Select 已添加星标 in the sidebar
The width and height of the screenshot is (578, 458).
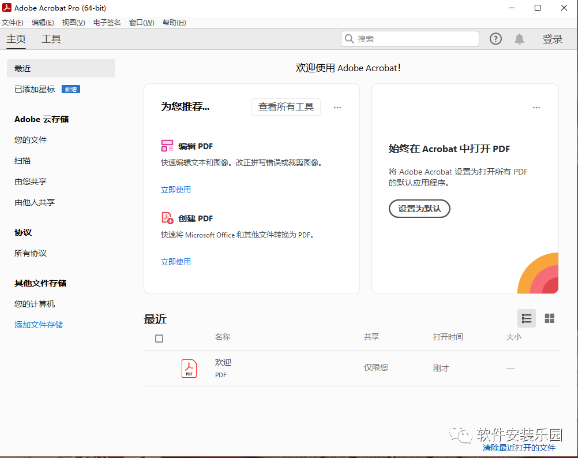pyautogui.click(x=35, y=89)
